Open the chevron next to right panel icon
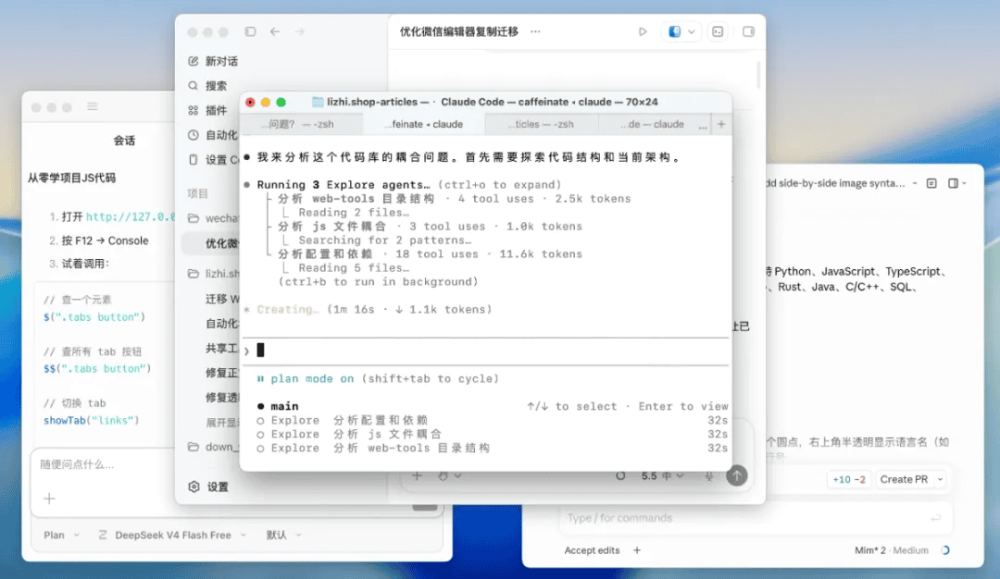The height and width of the screenshot is (579, 1000). pos(964,183)
